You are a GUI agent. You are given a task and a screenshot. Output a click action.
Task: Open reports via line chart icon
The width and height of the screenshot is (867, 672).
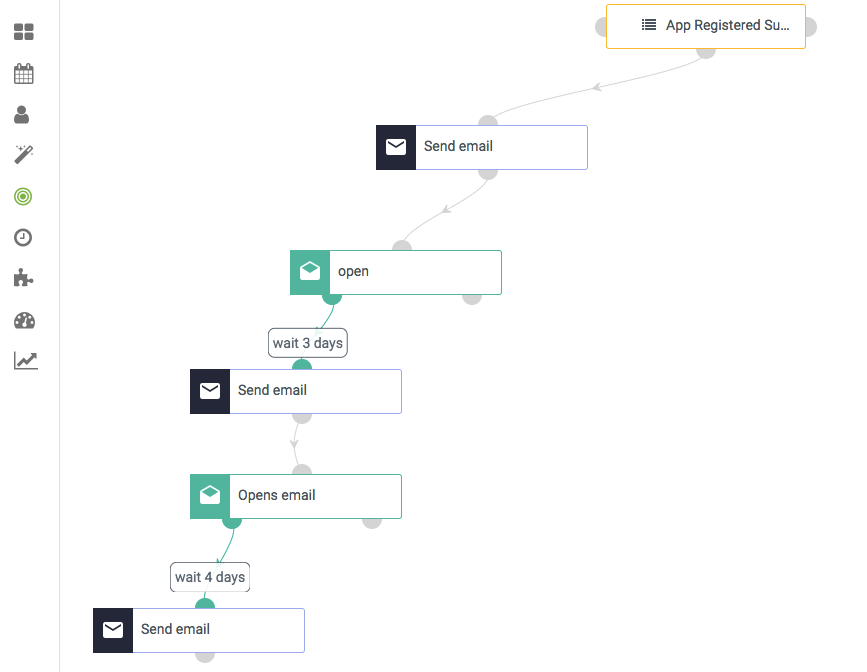(x=25, y=361)
